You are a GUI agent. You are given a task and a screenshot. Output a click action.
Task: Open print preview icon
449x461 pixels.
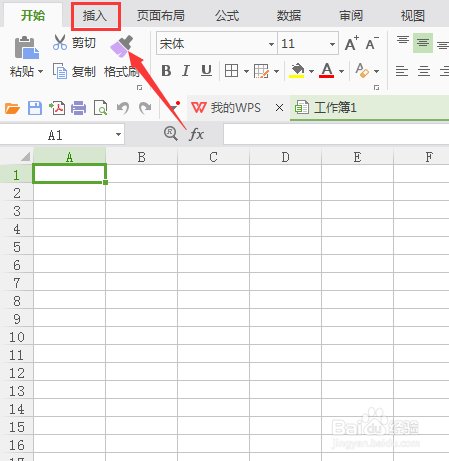click(100, 108)
